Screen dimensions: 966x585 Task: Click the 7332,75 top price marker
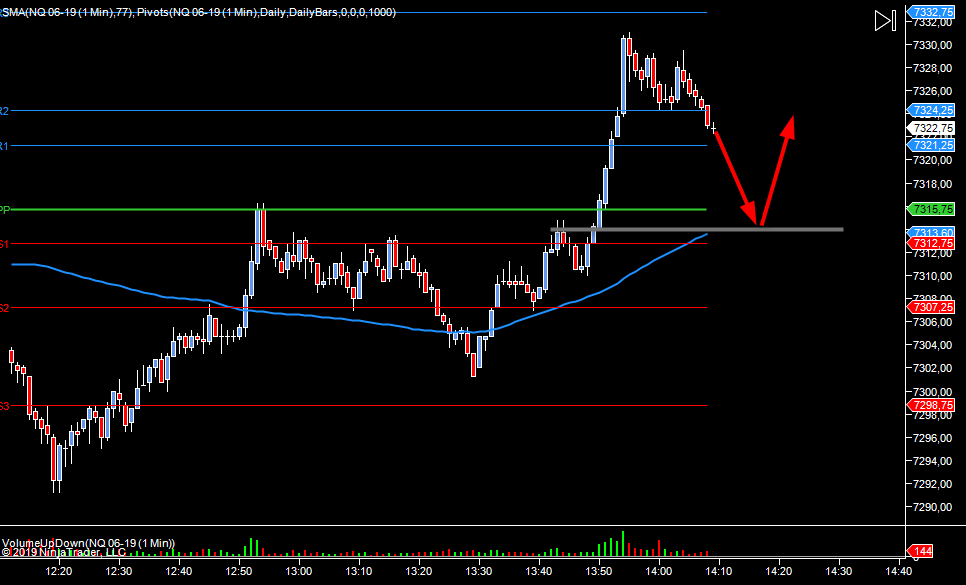(931, 12)
